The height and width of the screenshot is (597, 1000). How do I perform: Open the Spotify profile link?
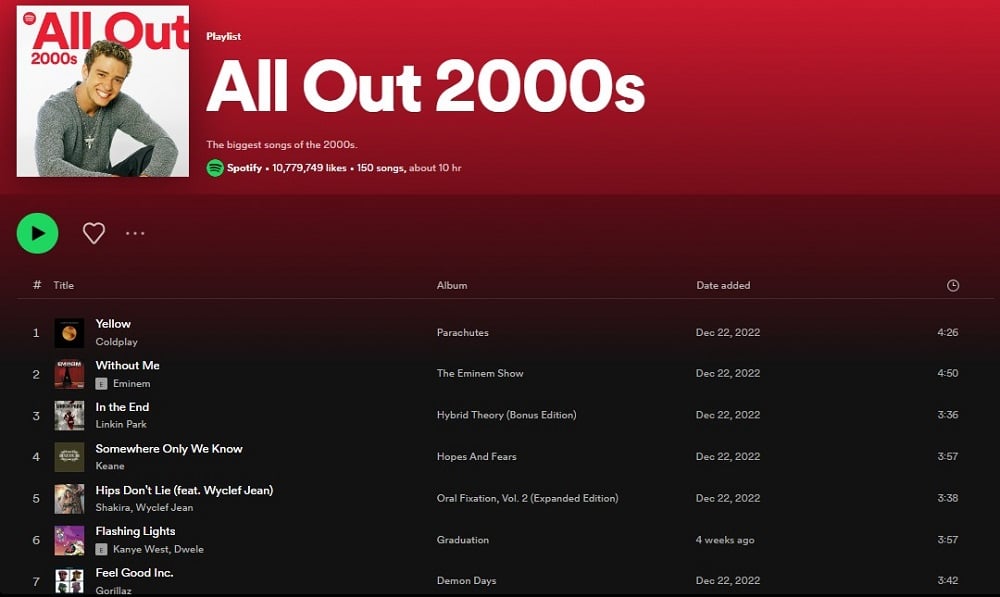coord(244,168)
